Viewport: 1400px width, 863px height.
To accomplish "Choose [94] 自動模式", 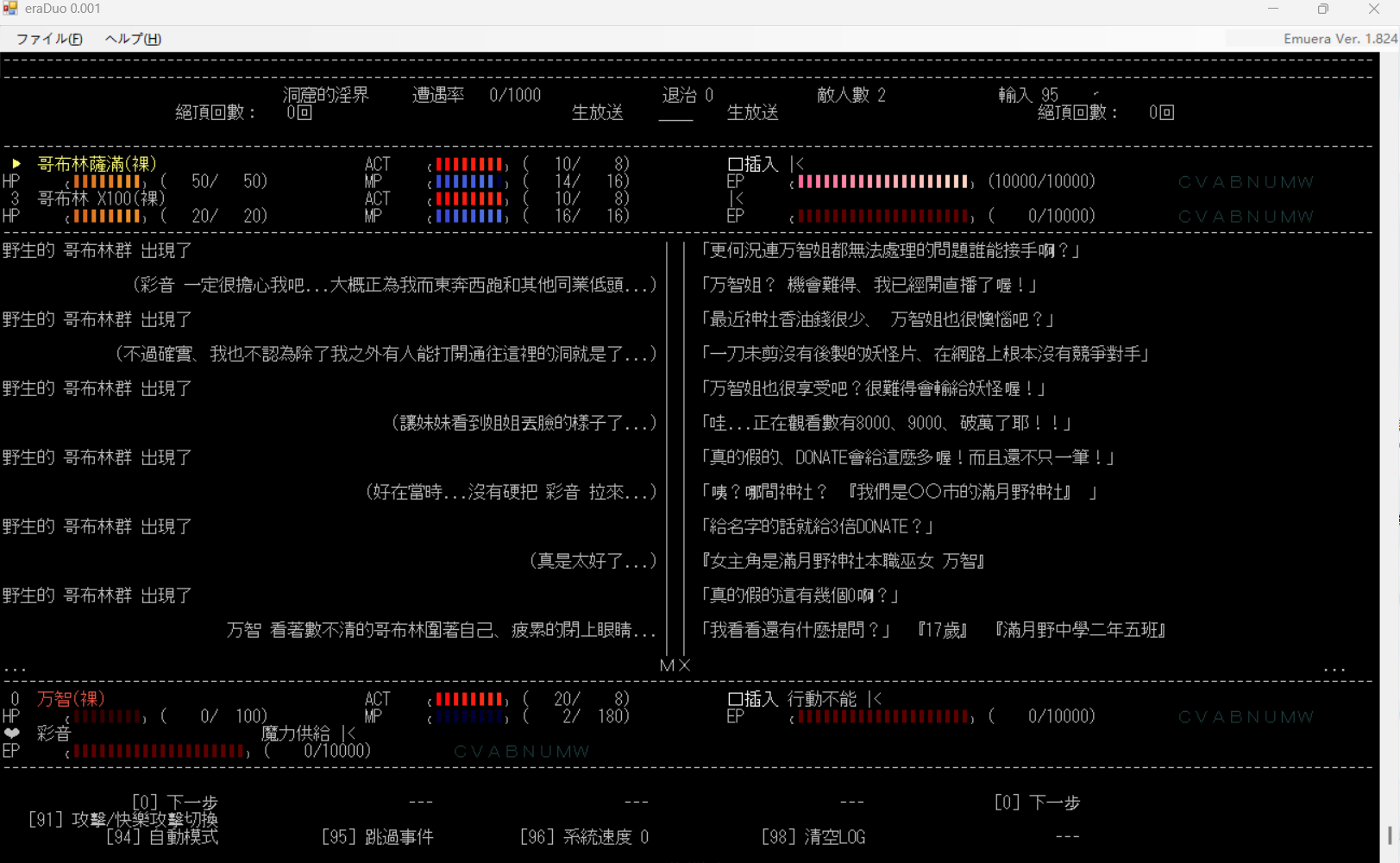I will 161,837.
